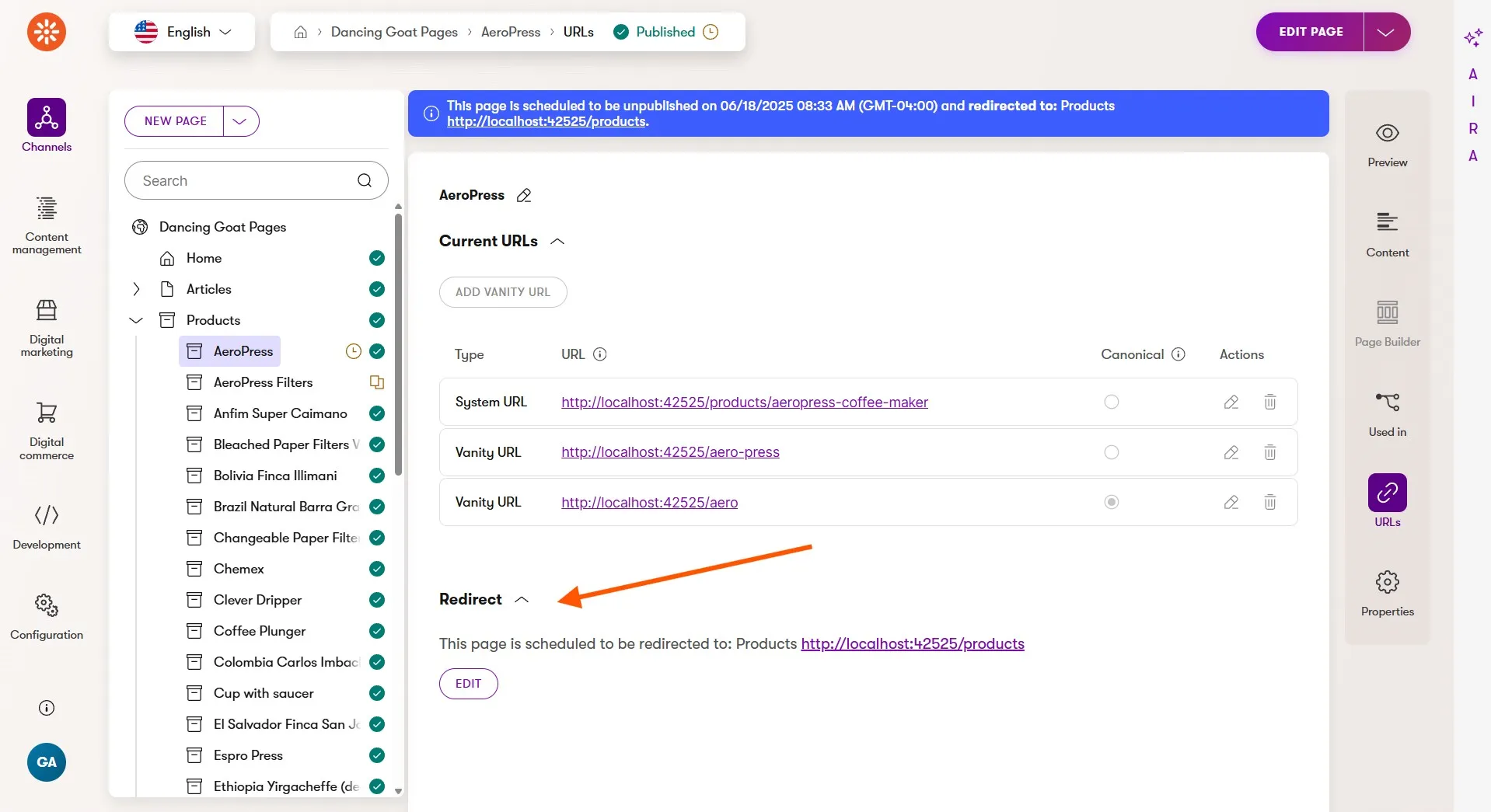Delete the aero-press vanity URL

coord(1270,452)
